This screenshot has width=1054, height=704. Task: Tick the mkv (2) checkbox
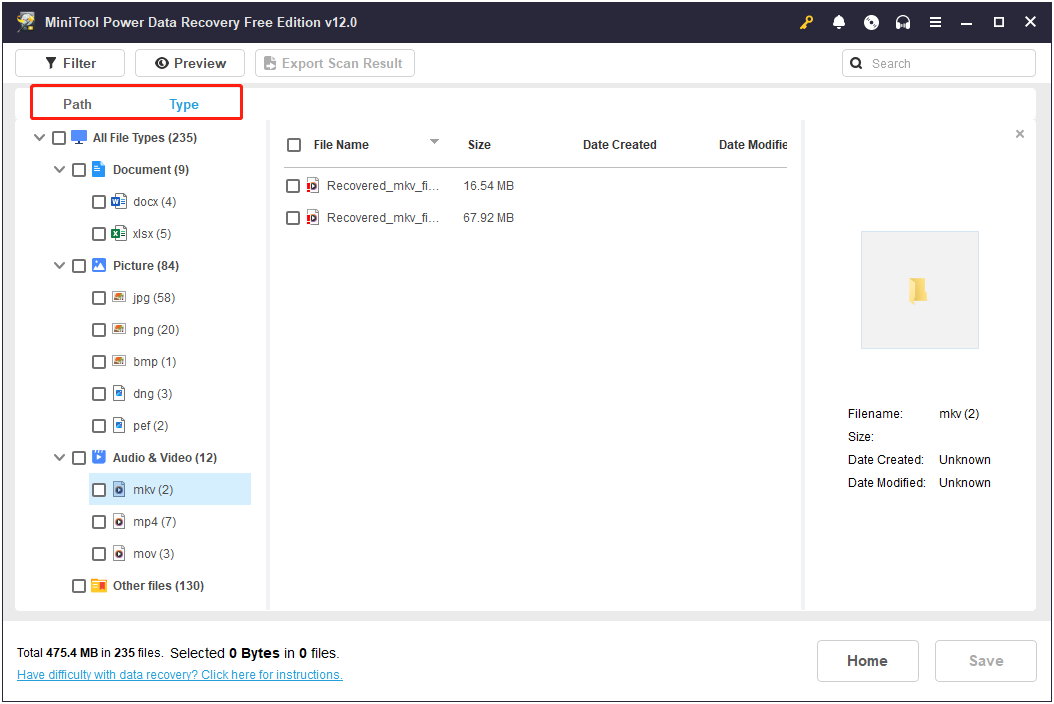tap(99, 490)
